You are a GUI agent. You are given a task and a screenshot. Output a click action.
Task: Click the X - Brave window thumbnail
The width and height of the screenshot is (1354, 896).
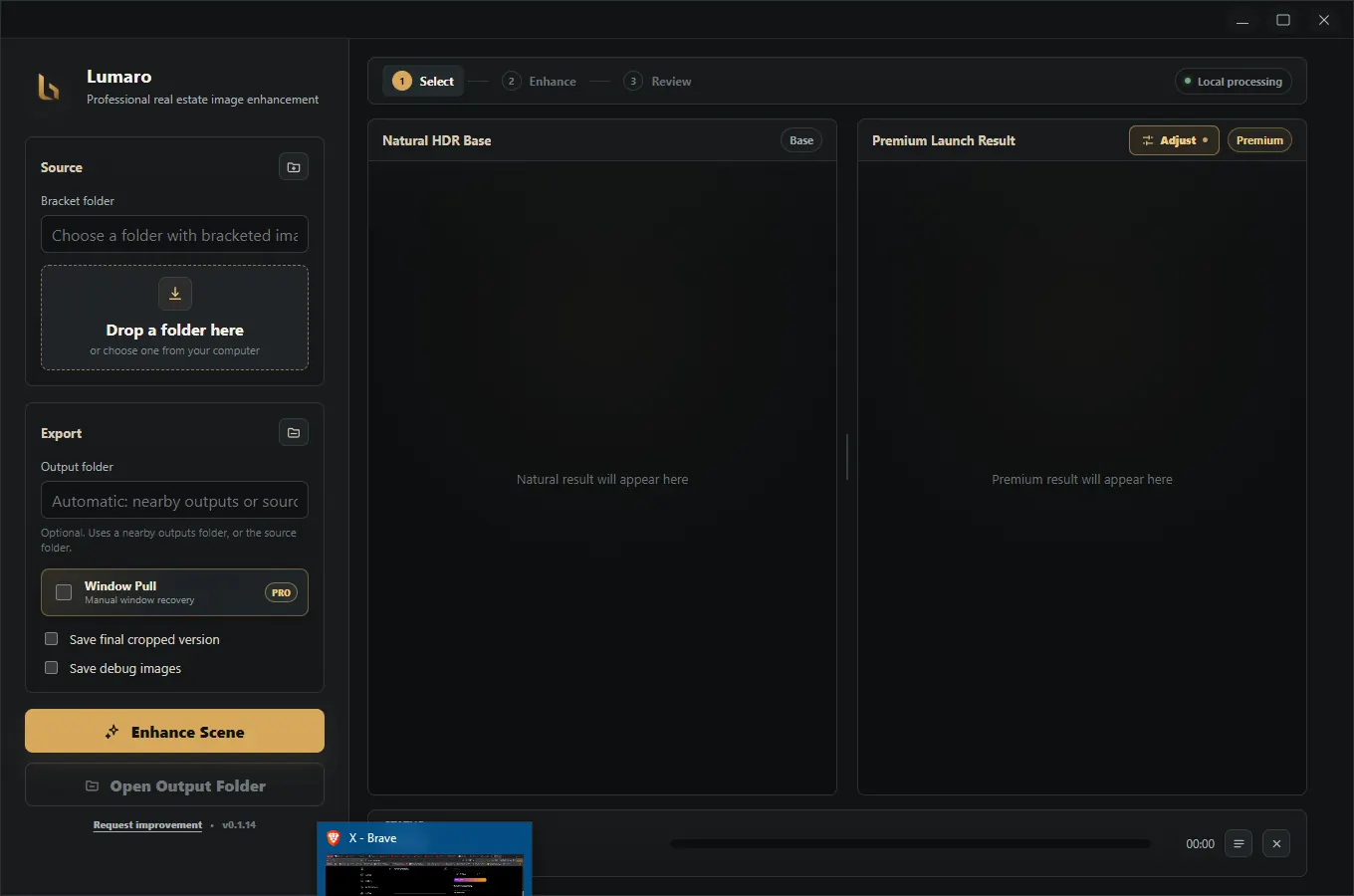pyautogui.click(x=424, y=859)
